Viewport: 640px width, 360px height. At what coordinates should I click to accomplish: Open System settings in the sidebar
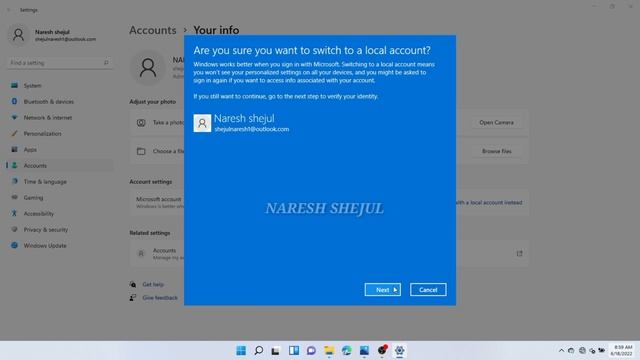60,86
